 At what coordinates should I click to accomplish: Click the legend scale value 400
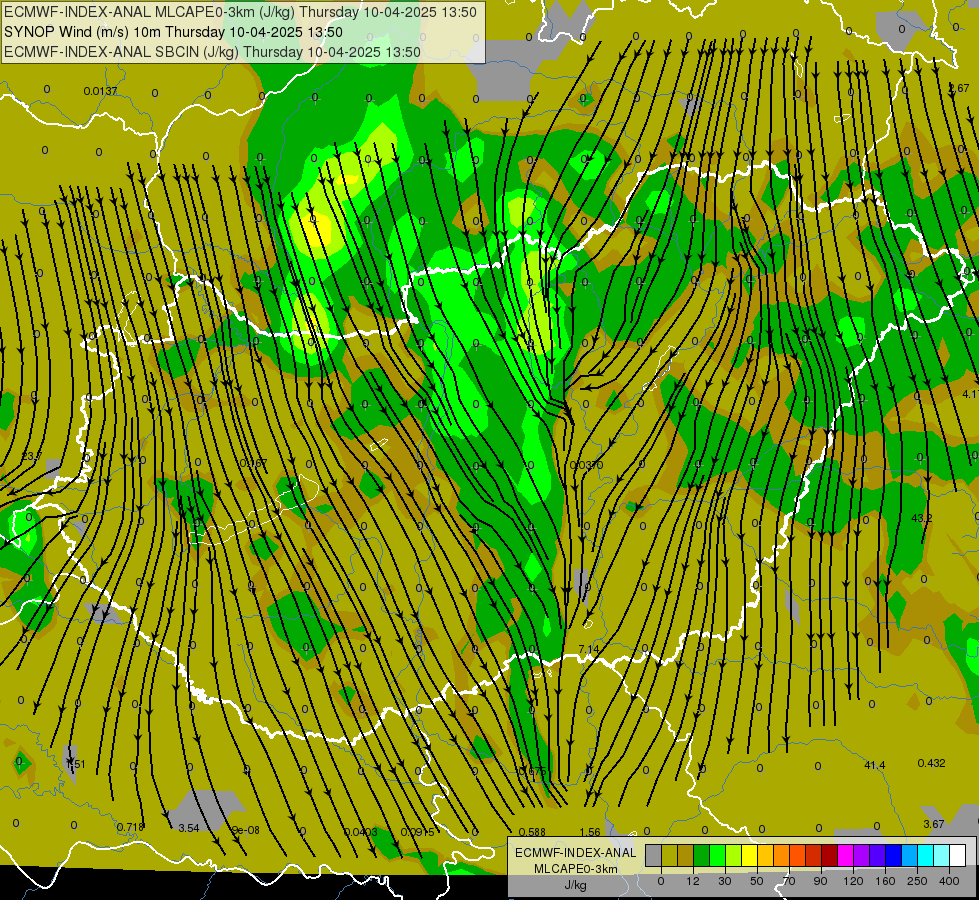(949, 881)
